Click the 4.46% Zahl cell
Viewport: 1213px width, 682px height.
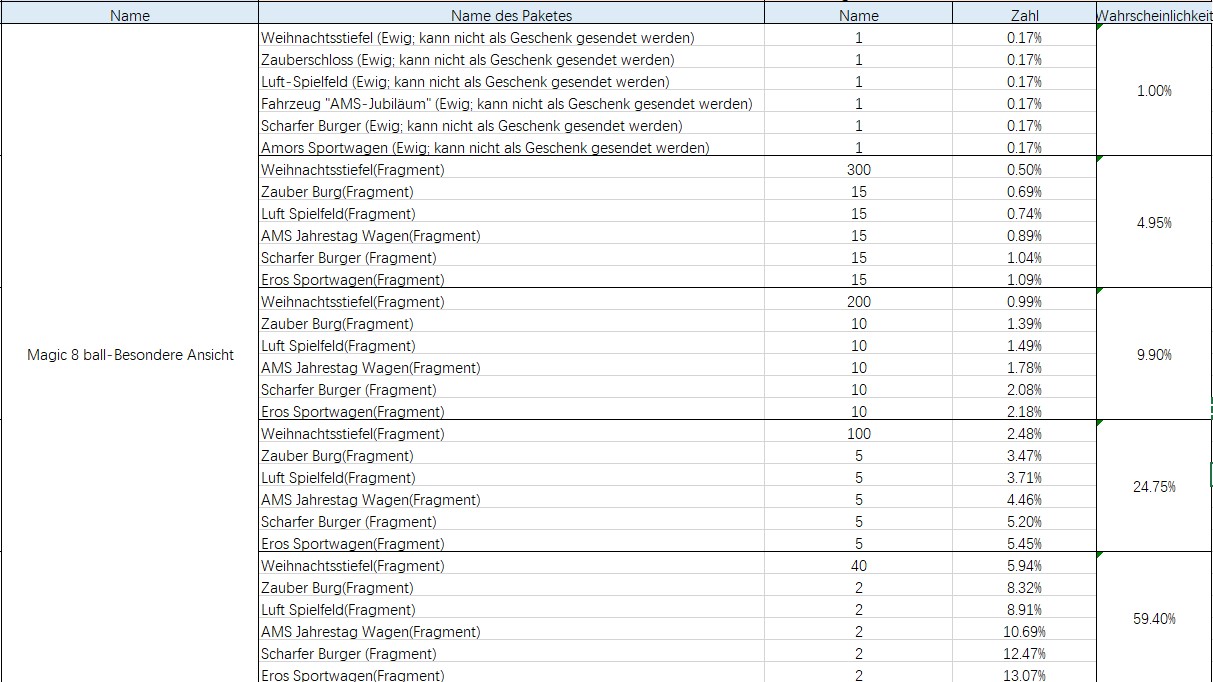pos(1025,499)
